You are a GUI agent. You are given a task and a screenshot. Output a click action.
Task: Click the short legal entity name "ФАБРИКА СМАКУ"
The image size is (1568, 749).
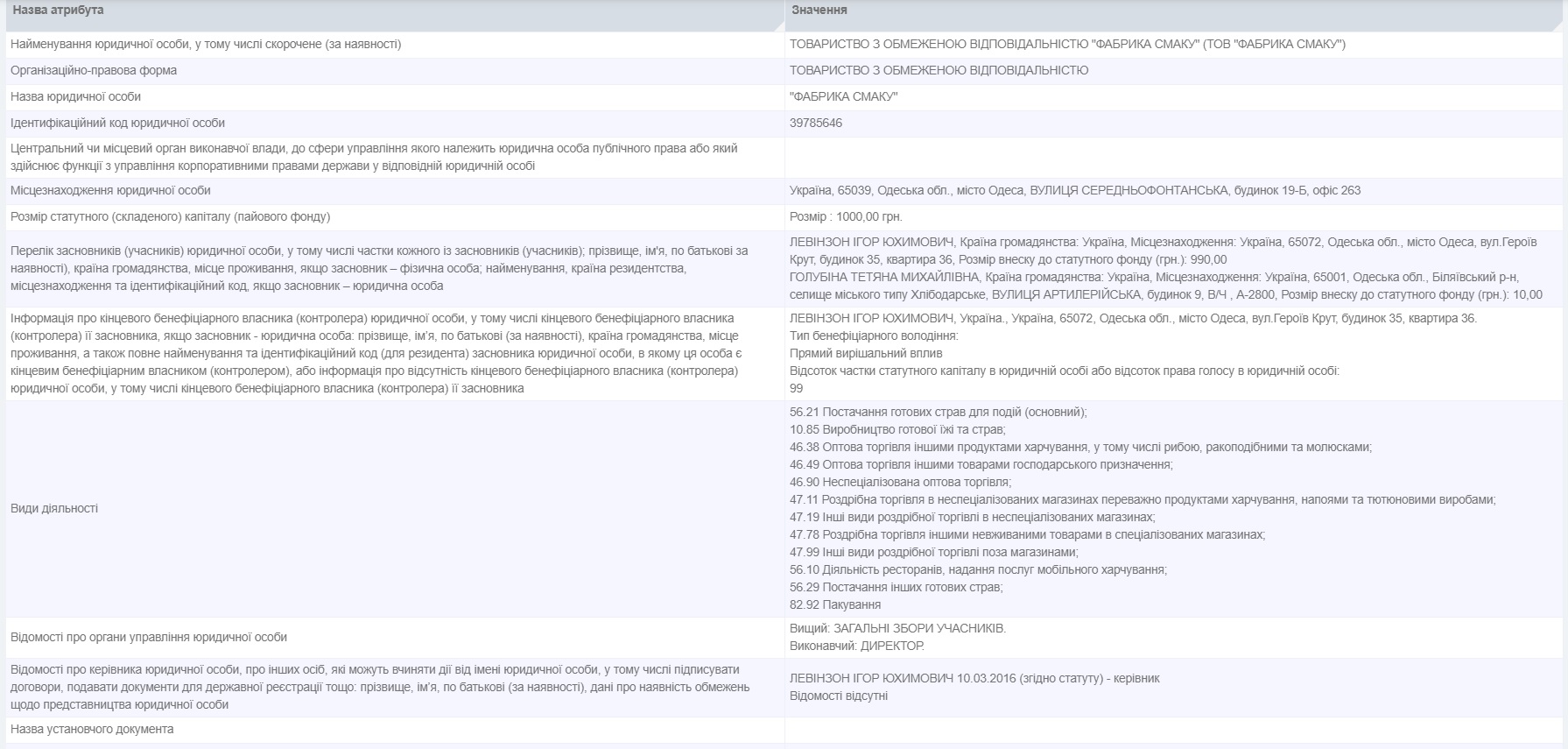[844, 97]
